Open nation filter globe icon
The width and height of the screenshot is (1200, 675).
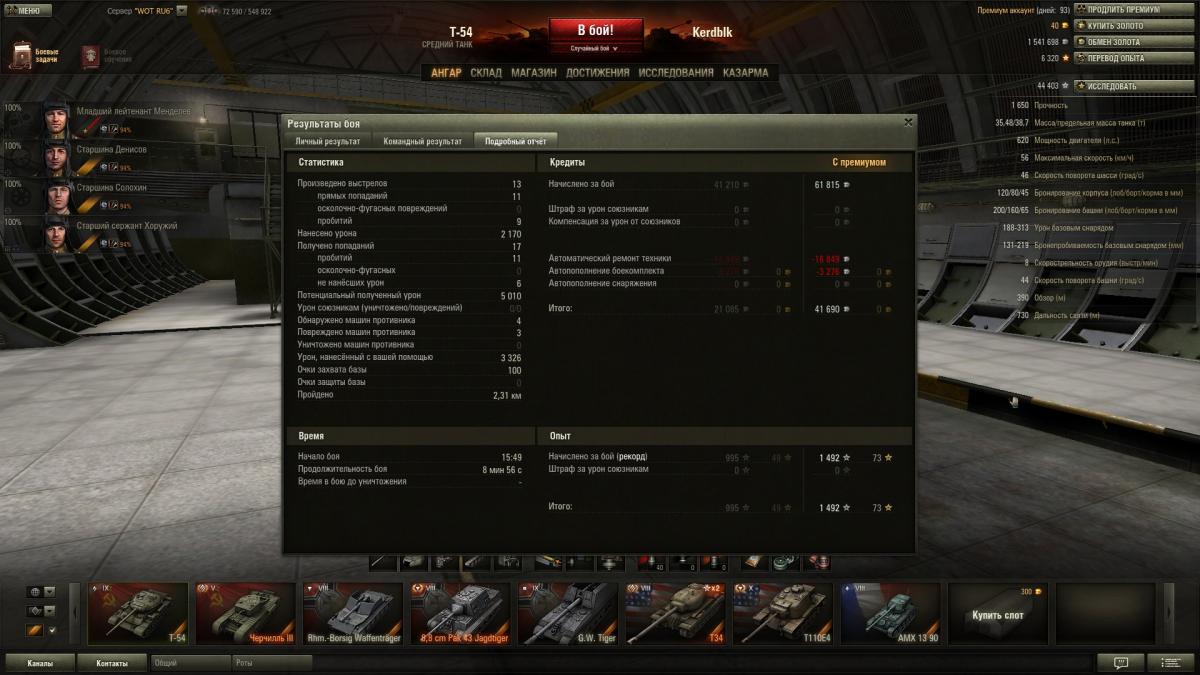pyautogui.click(x=34, y=592)
